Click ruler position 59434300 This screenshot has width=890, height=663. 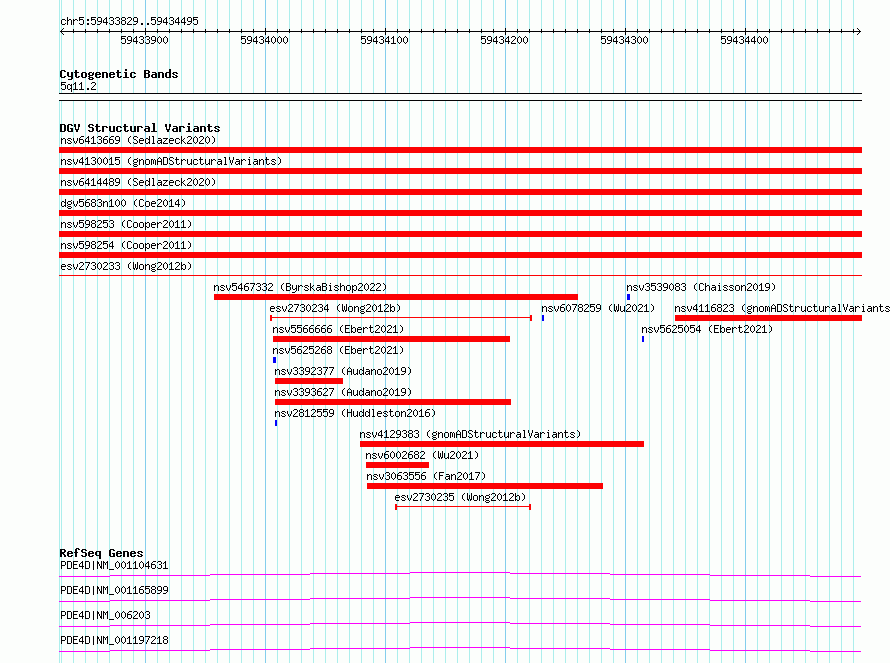[624, 40]
